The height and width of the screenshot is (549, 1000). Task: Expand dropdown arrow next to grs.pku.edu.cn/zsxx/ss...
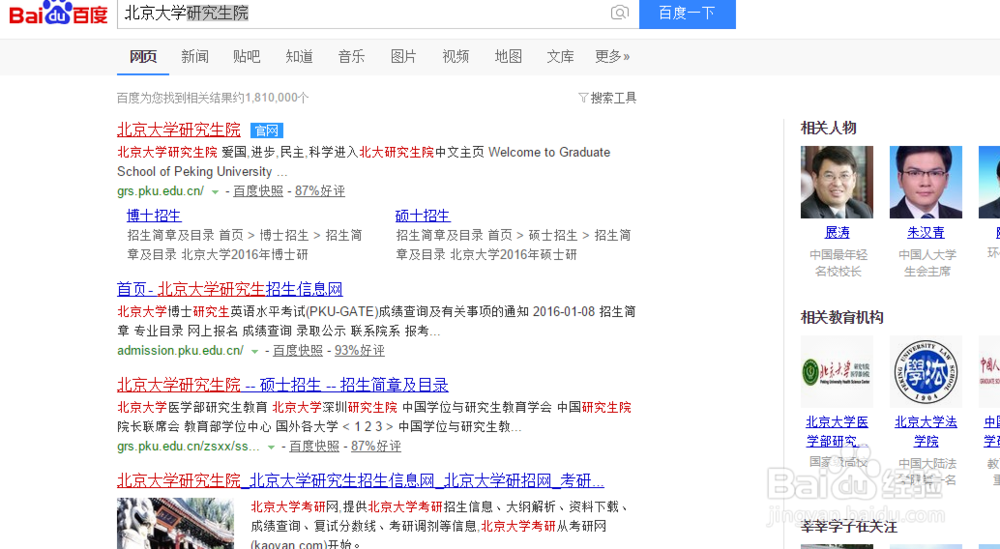271,446
